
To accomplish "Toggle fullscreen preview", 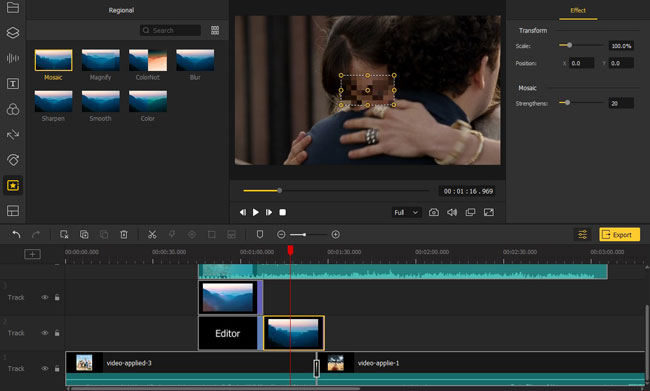I will [489, 212].
